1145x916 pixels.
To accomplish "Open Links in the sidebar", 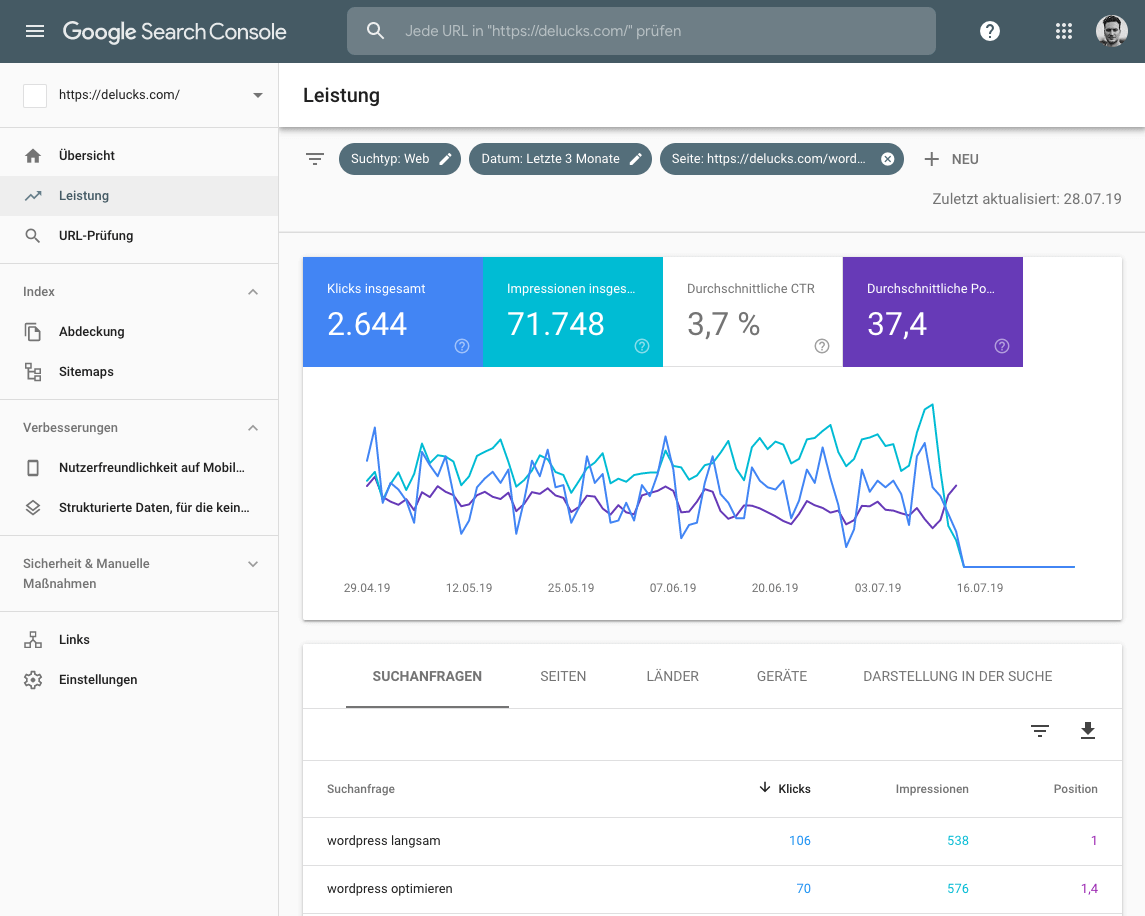I will 139,640.
